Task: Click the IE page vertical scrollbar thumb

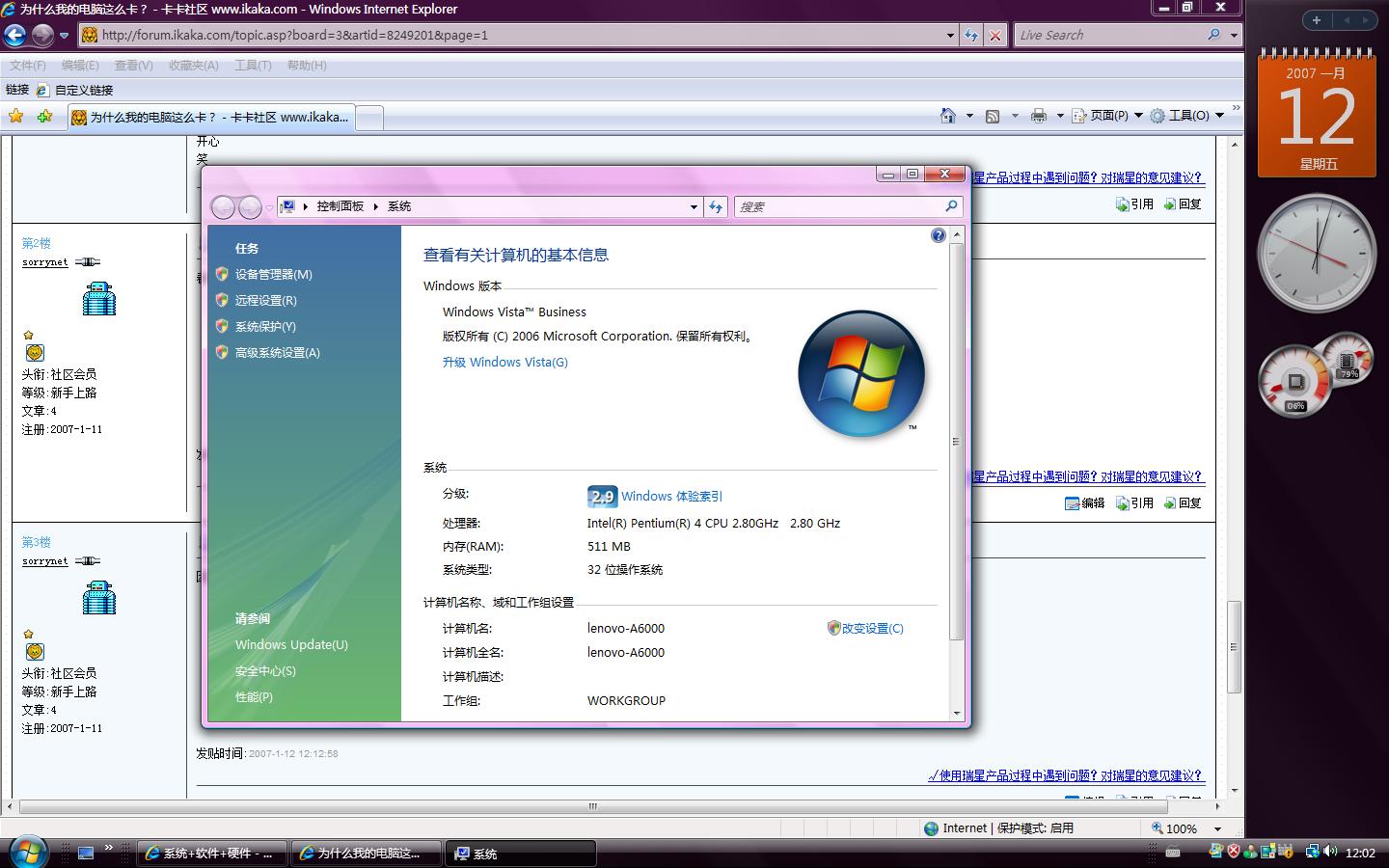Action: [1234, 647]
